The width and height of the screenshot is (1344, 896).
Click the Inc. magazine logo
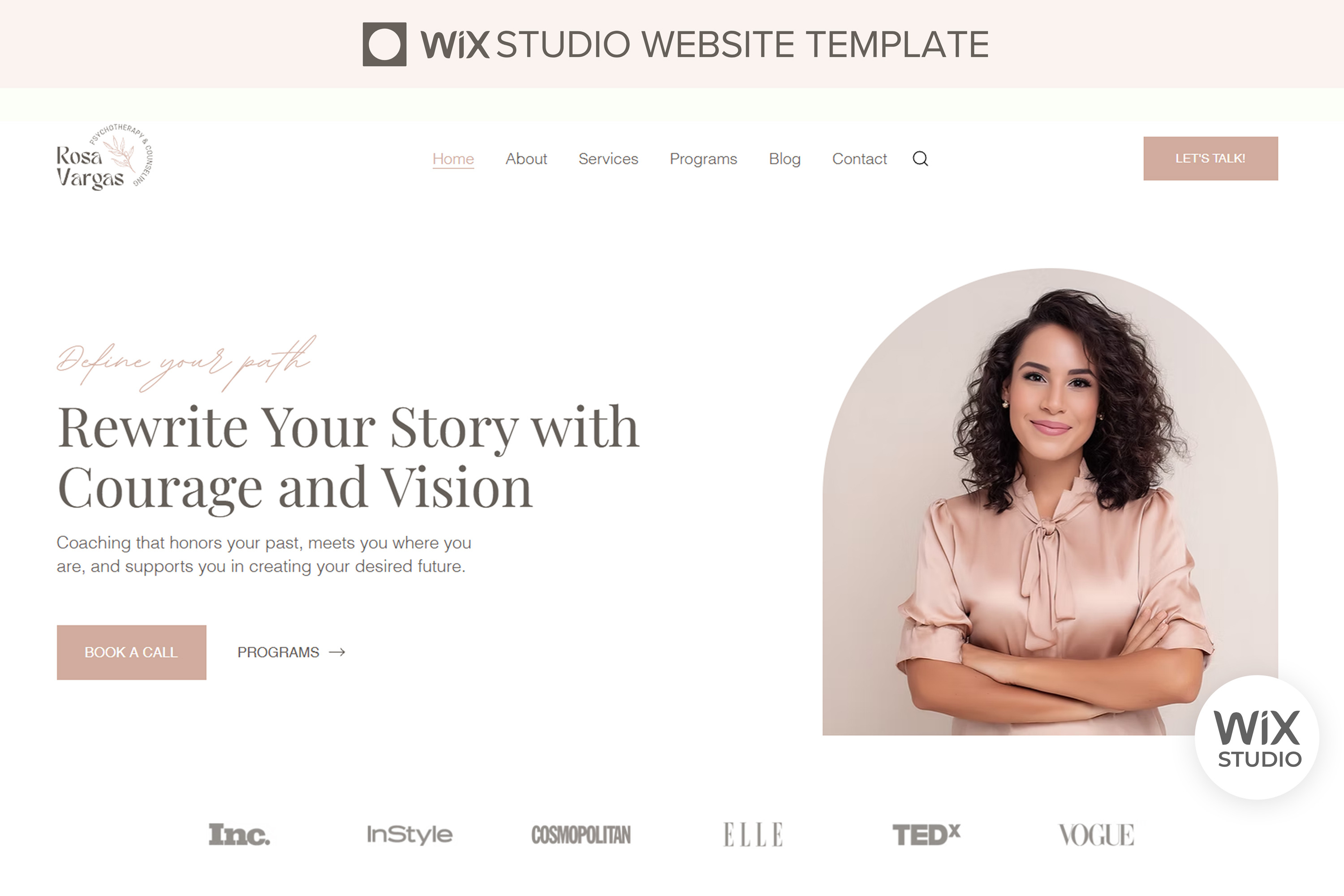[239, 835]
